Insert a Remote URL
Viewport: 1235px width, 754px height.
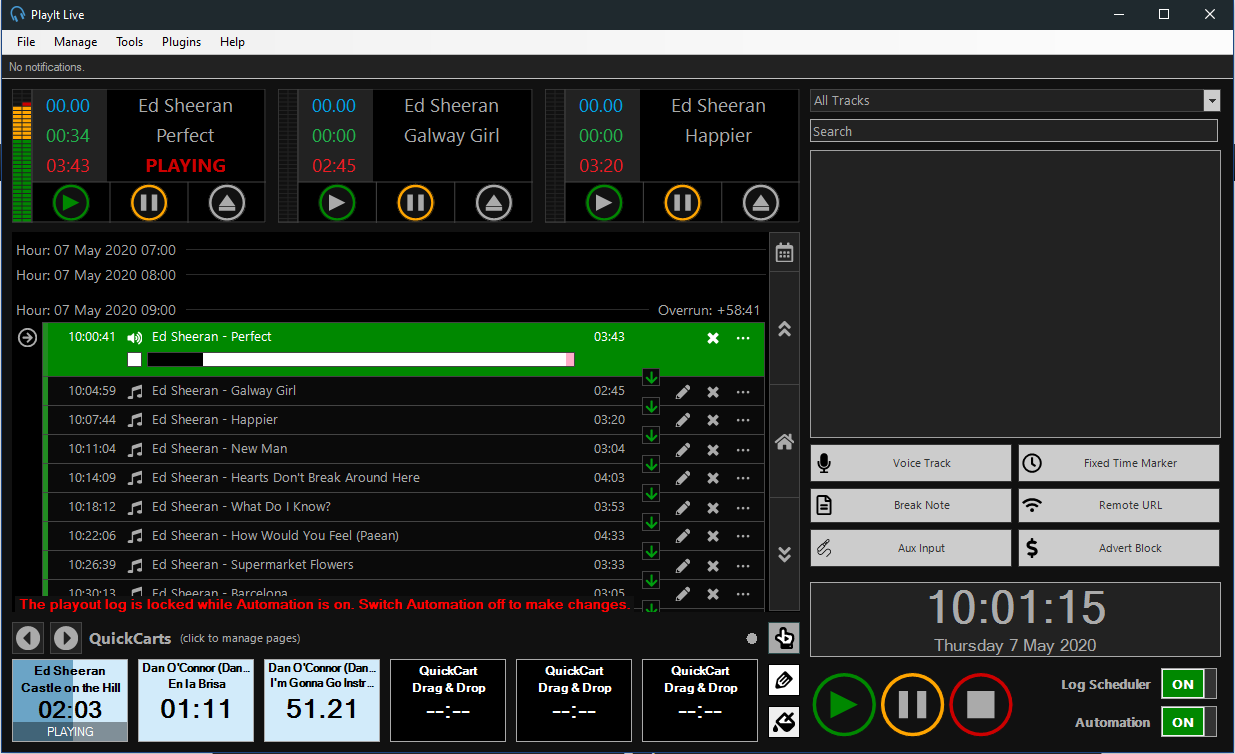click(1119, 505)
